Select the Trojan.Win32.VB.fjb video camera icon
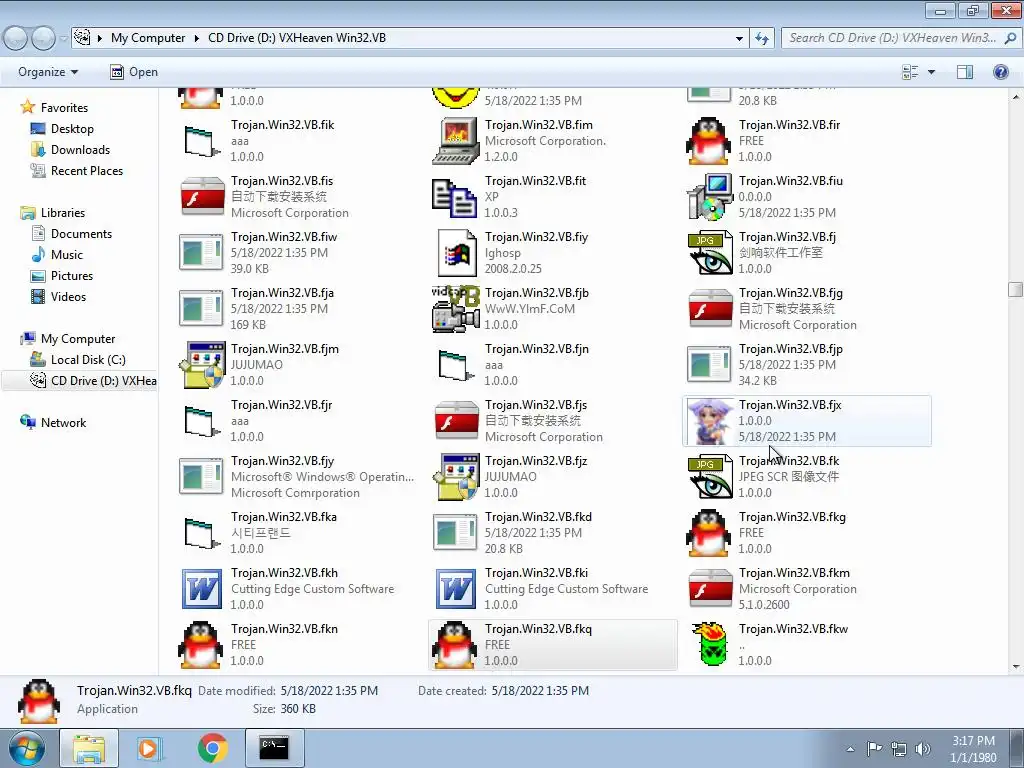Image resolution: width=1024 pixels, height=768 pixels. [x=455, y=309]
